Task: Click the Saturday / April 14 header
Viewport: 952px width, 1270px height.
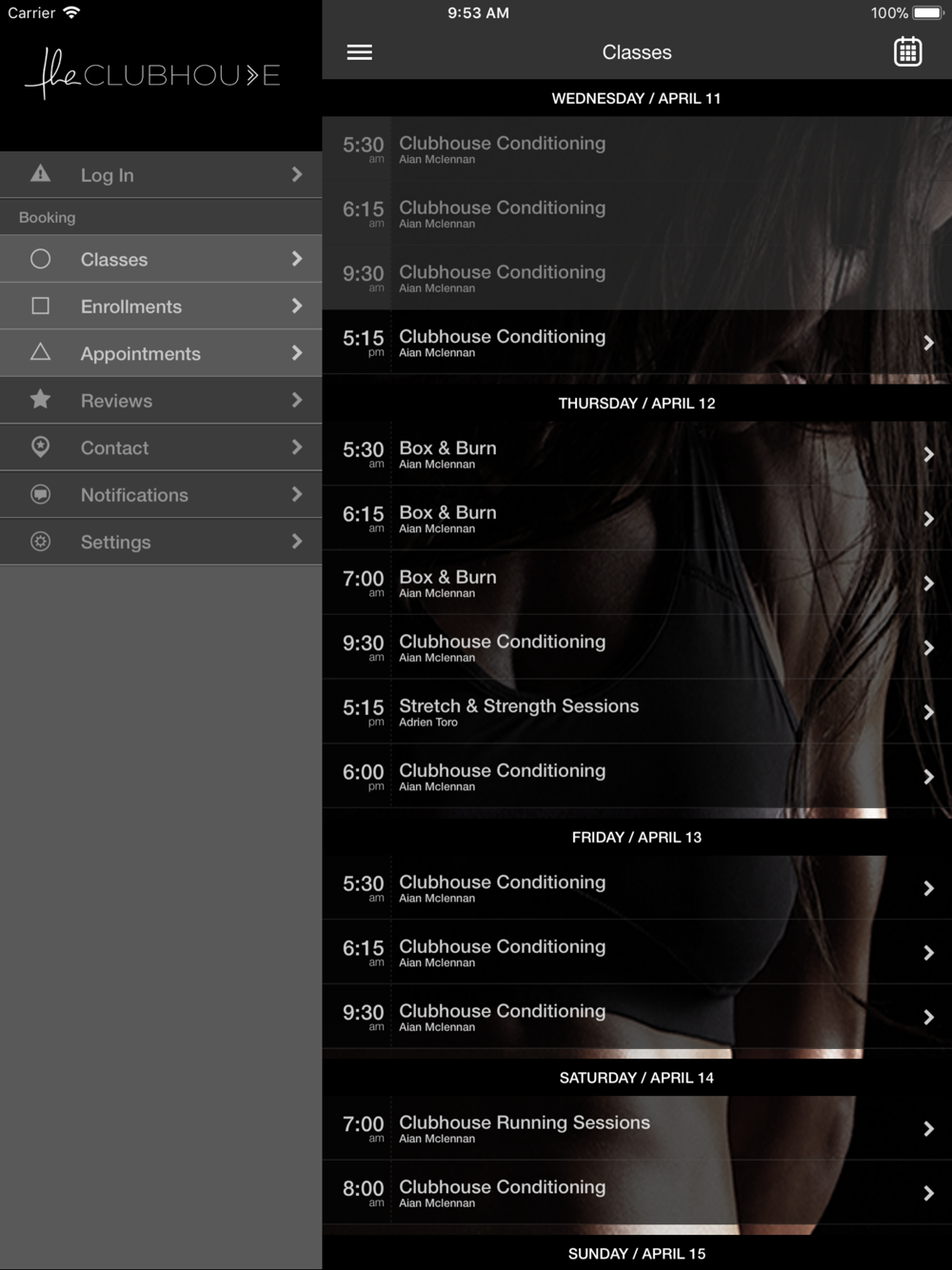Action: pyautogui.click(x=637, y=1078)
